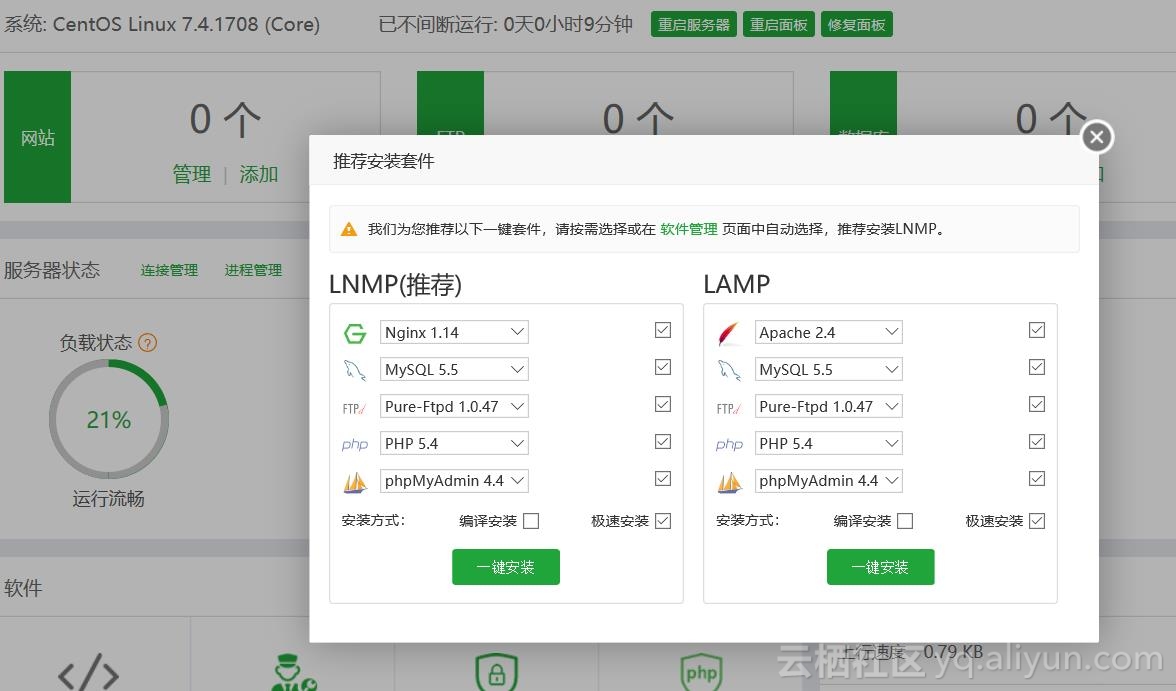Open 连接管理 link
This screenshot has width=1176, height=691.
170,270
